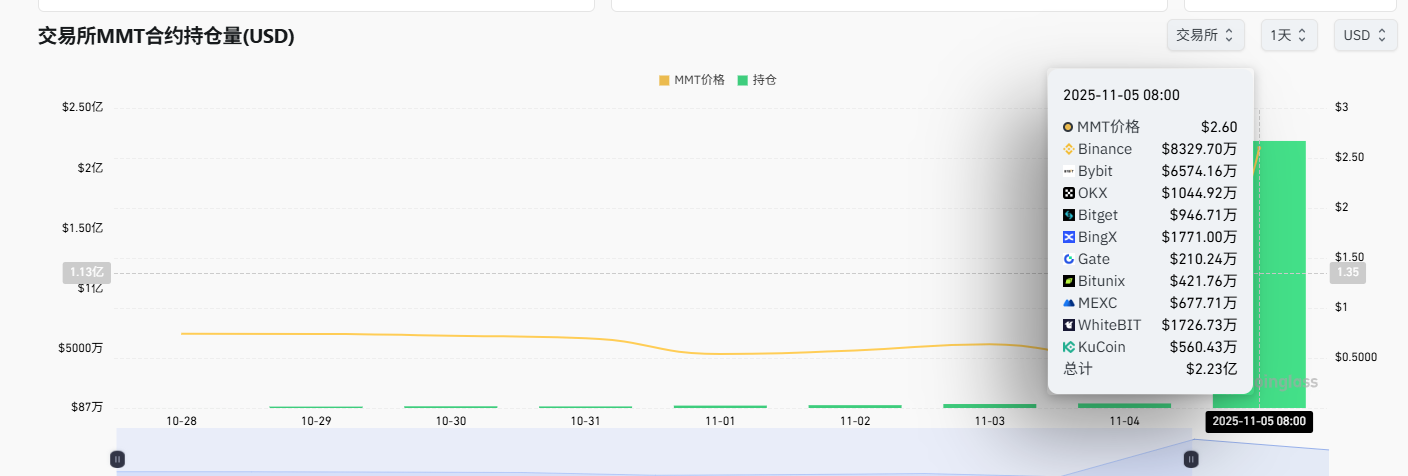
Task: Click the Bitunix logo icon in tooltip
Action: [x=1068, y=281]
